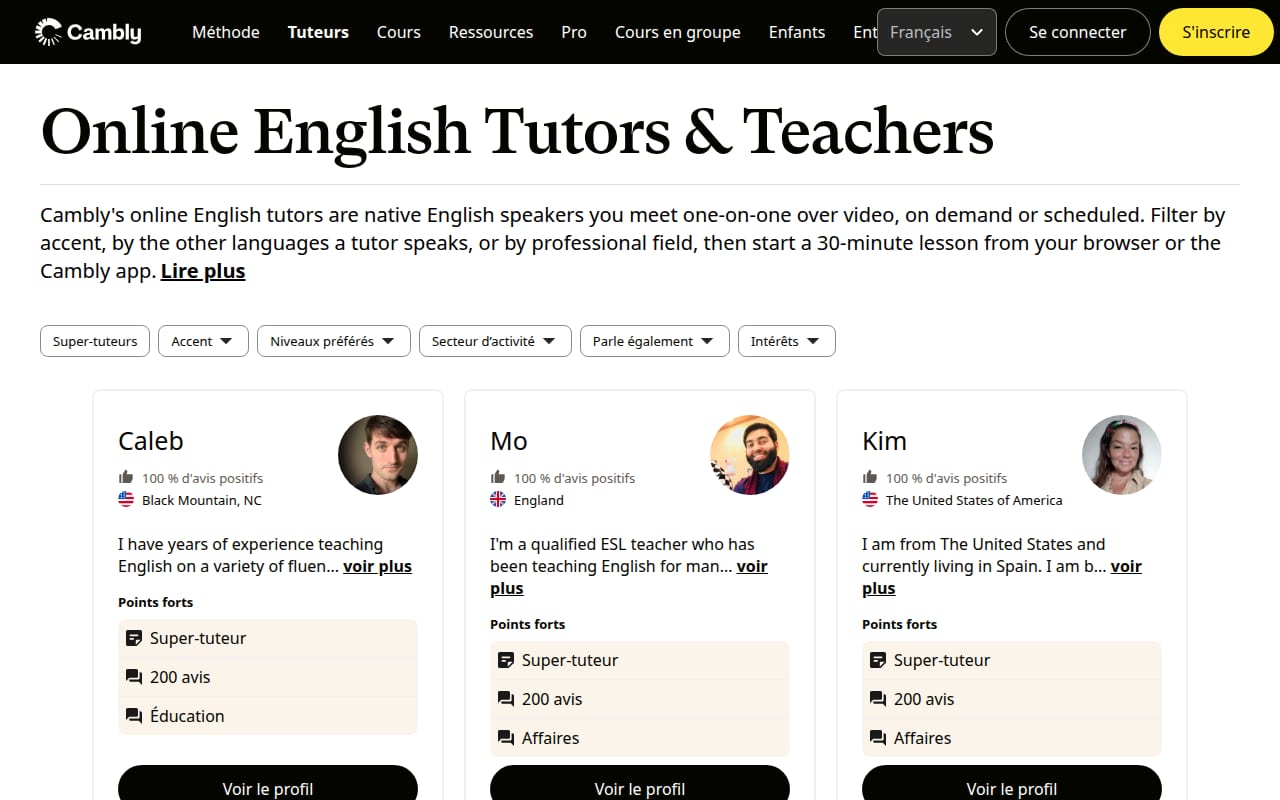This screenshot has height=800, width=1280.
Task: Click Voir le profil on Kim's card
Action: tap(1012, 783)
